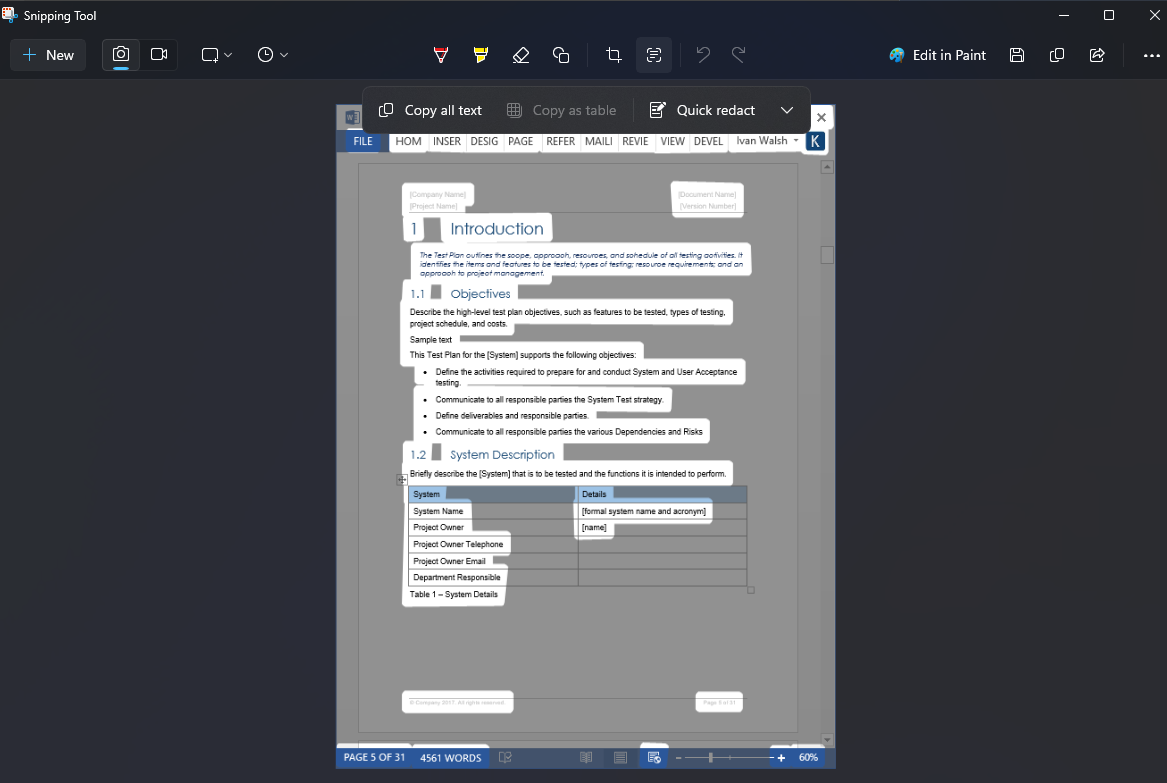Click the image crop icon

[614, 55]
